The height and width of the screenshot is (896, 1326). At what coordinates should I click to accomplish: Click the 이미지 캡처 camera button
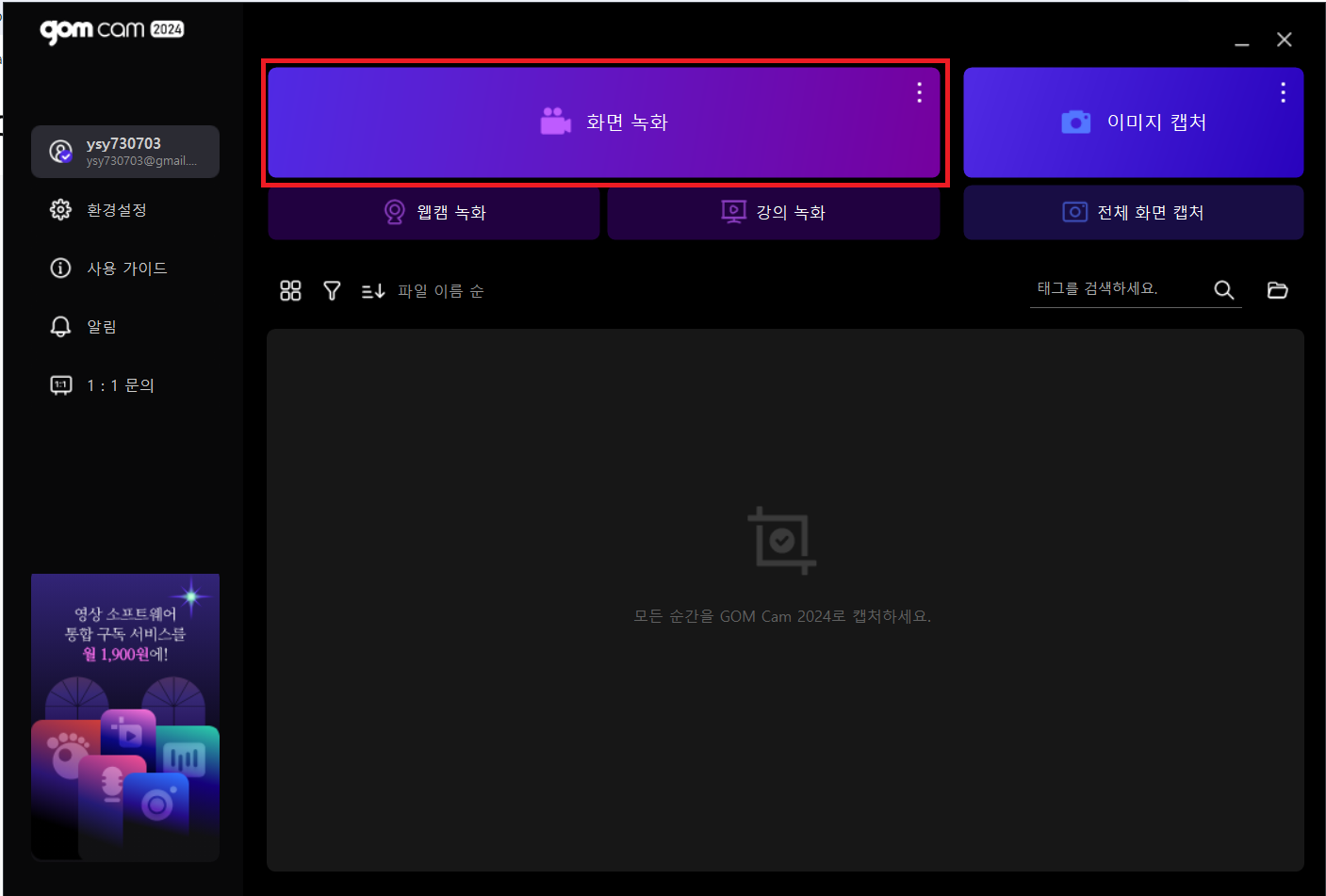click(1133, 122)
